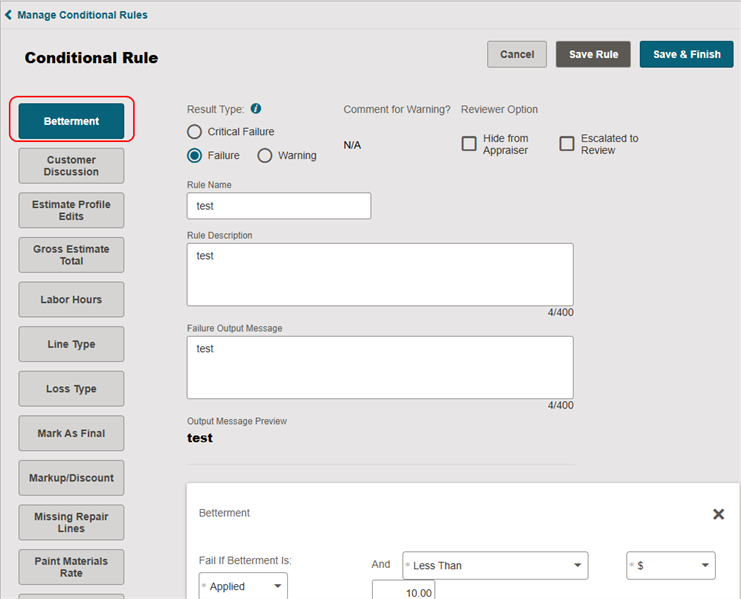Select the Labor Hours rule category
741x599 pixels.
tap(71, 300)
